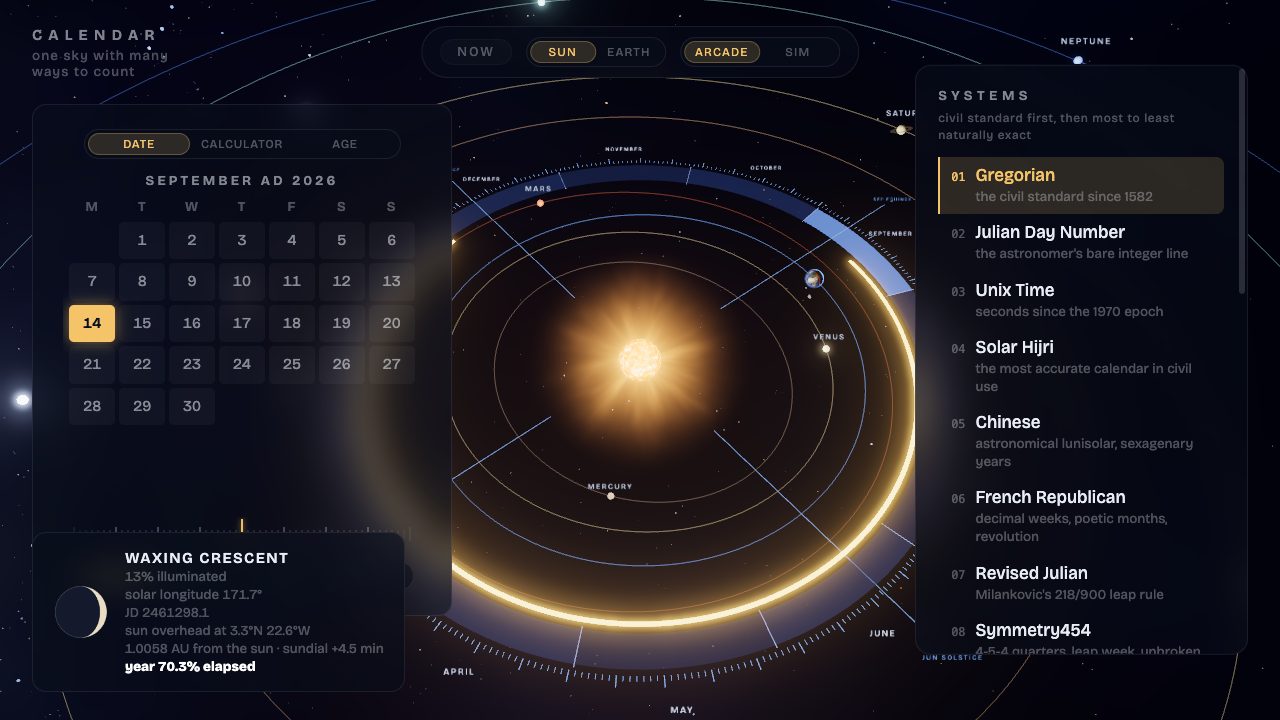The width and height of the screenshot is (1280, 720).
Task: Click the Mars planet marker
Action: (x=540, y=203)
